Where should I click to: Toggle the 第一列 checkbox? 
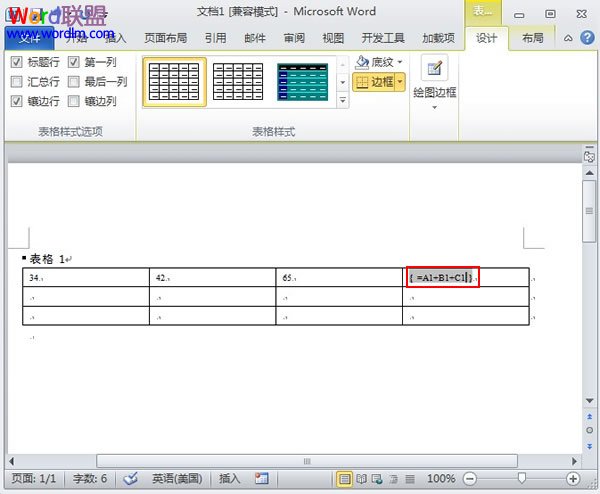pos(73,62)
